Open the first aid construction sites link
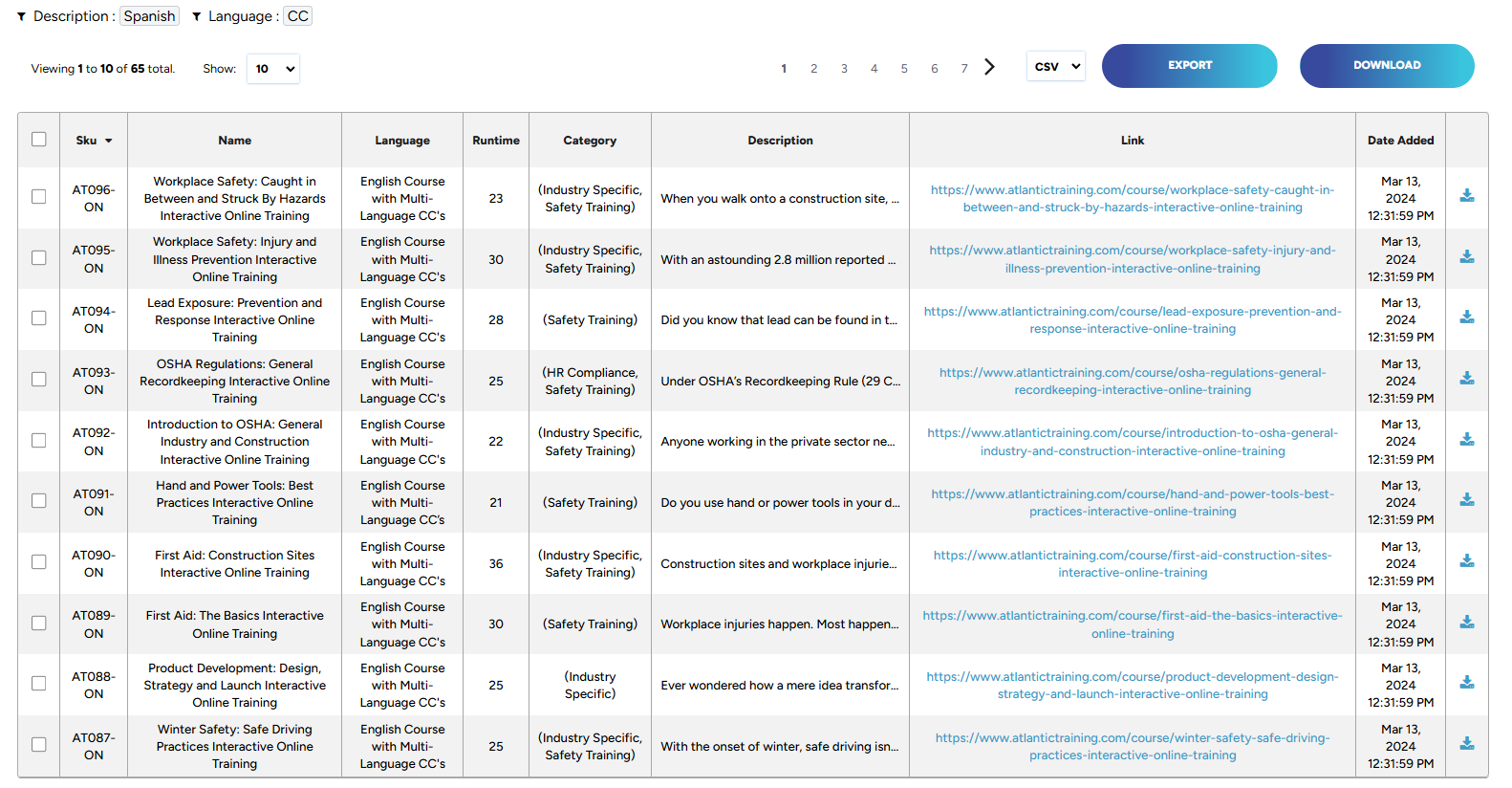Screen dimensions: 1512x788 pyautogui.click(x=1133, y=564)
